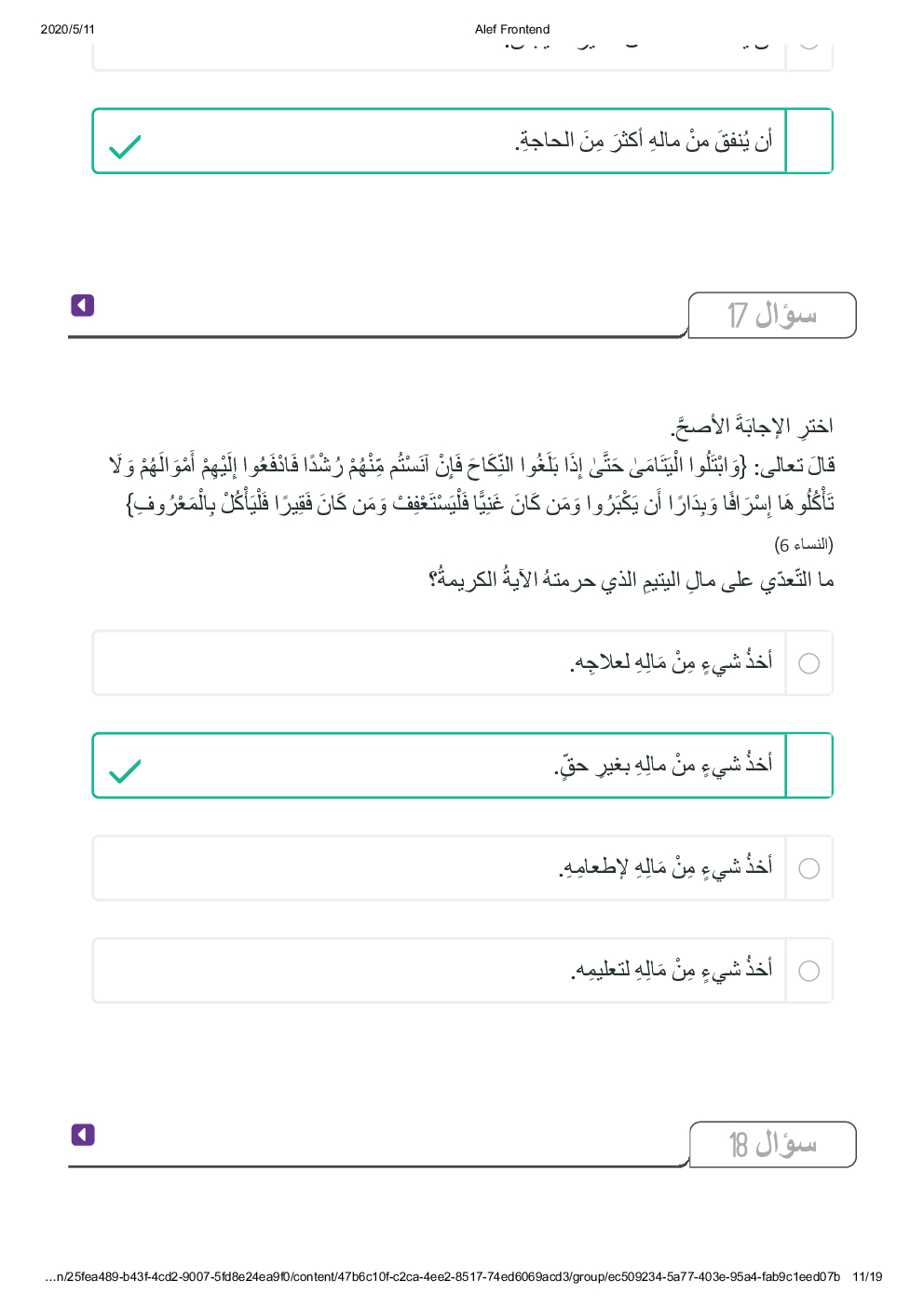Choose answer text 'أخذُ شيءٍ مِنْ مَالِهِ لتعليمِه'
The image size is (924, 1307).
(x=671, y=970)
